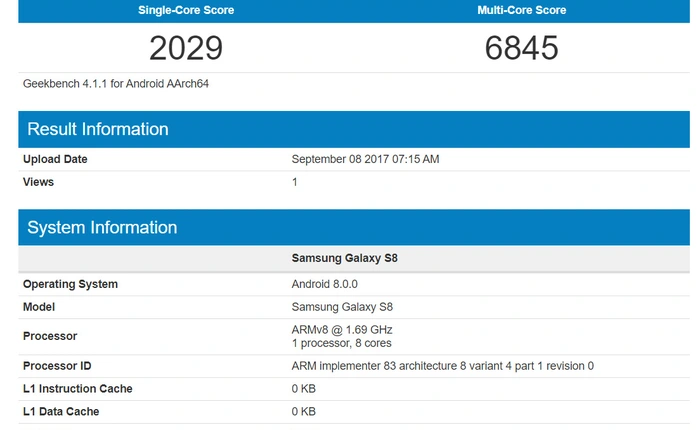Screen dimensions: 700x430
Task: Click the Geekbench 4.1.1 for Android AArch64 text
Action: coord(116,83)
